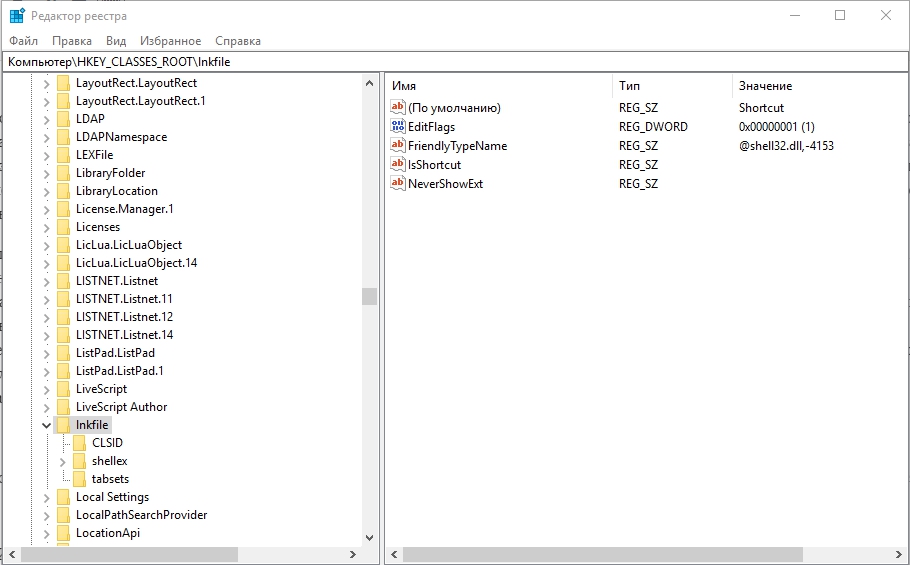Click the Registry Editor app icon in title bar

pyautogui.click(x=17, y=16)
